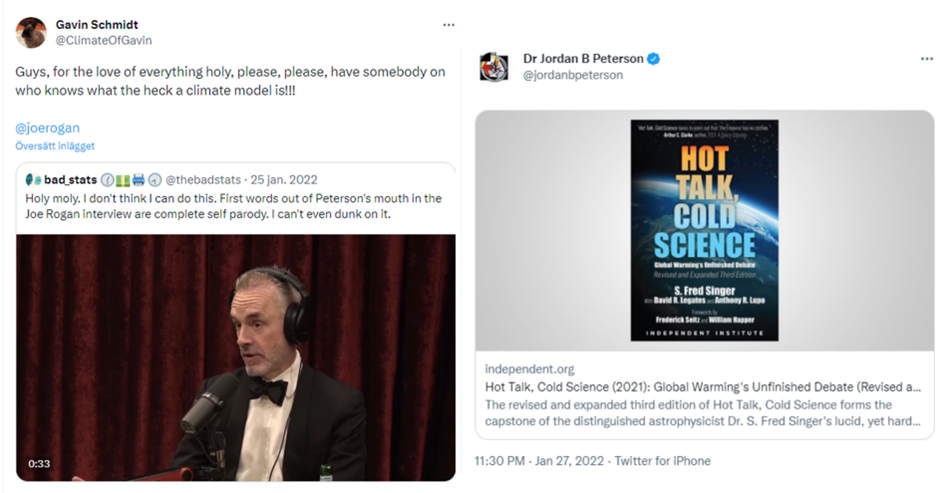Screen dimensions: 945x493
Task: Open the independent.org link domain
Action: (529, 369)
